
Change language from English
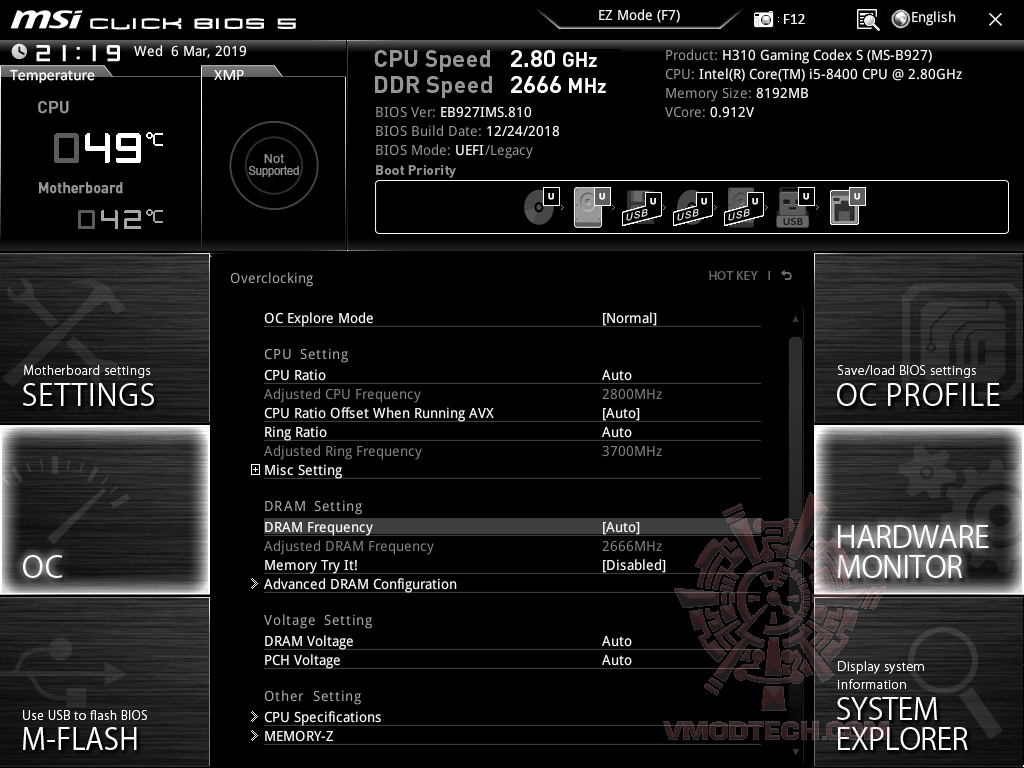[x=933, y=18]
